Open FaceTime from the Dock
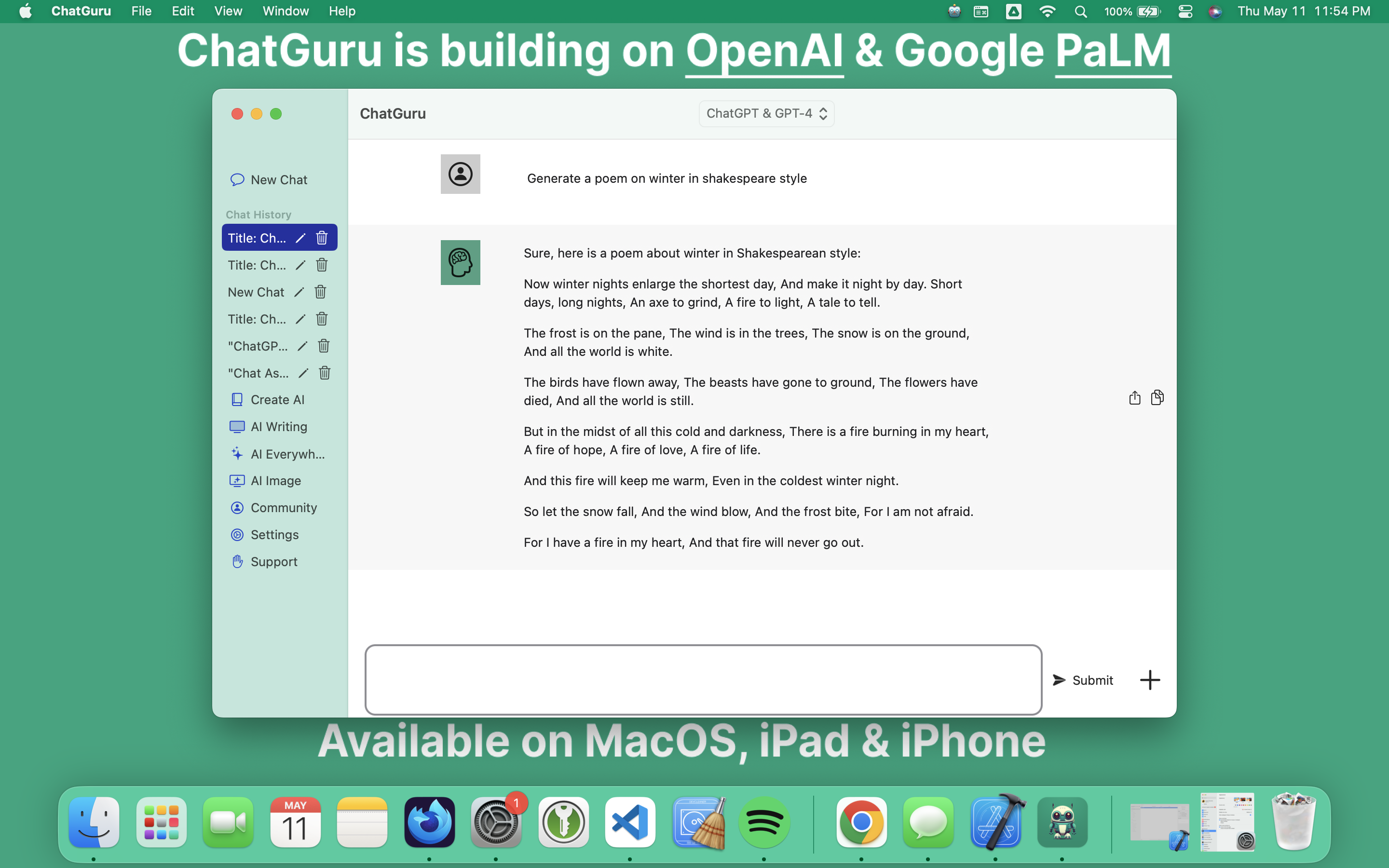The image size is (1389, 868). pyautogui.click(x=228, y=822)
